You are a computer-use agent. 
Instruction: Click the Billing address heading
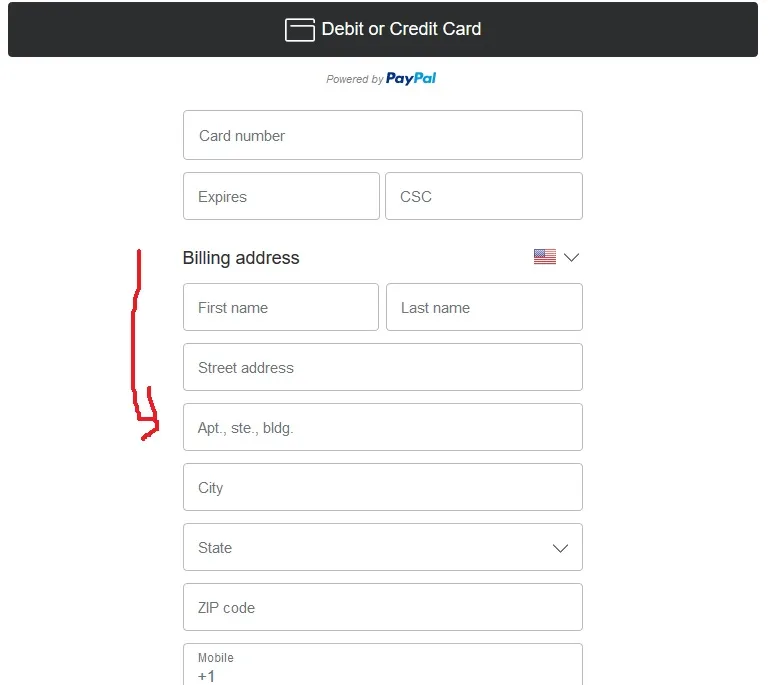241,258
